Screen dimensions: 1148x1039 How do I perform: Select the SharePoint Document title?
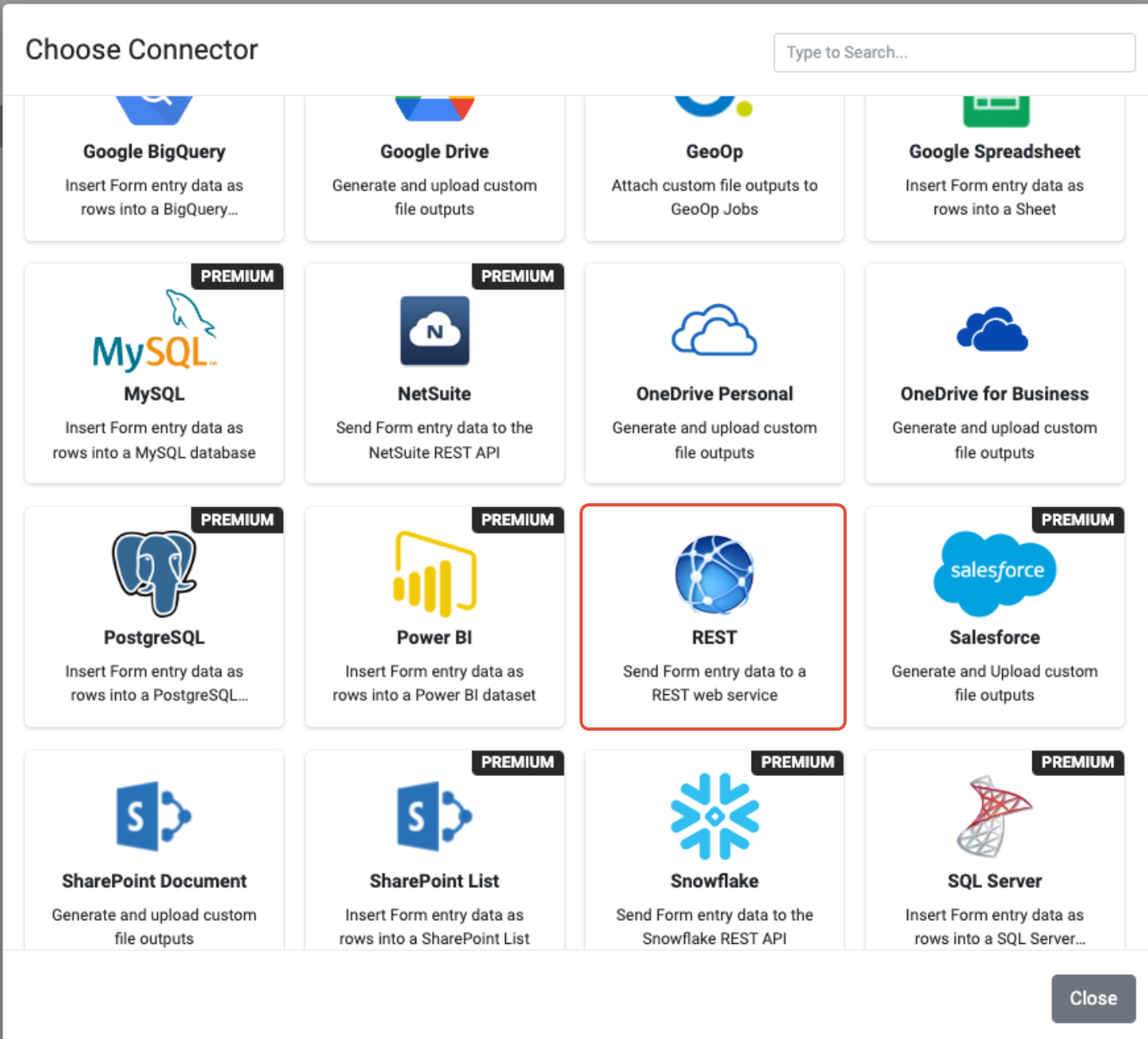pyautogui.click(x=155, y=880)
